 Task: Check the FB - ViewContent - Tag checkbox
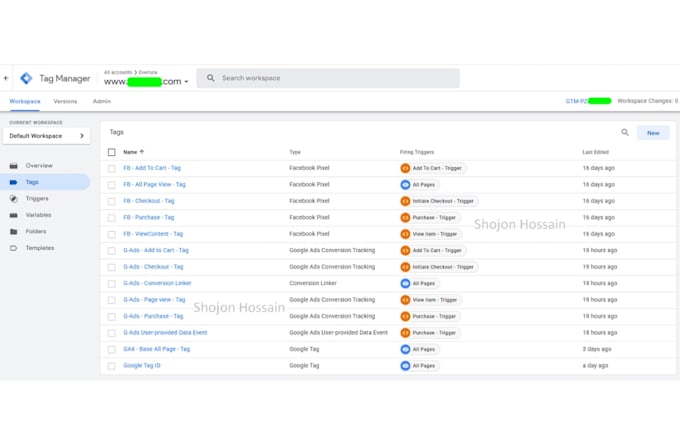click(x=111, y=234)
